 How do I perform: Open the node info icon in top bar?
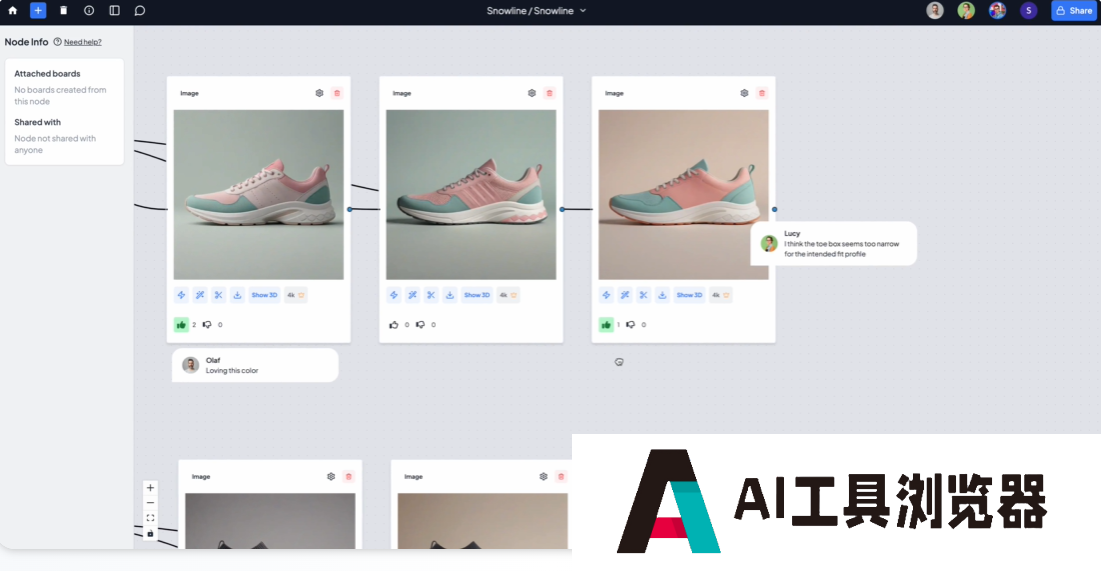(x=89, y=11)
